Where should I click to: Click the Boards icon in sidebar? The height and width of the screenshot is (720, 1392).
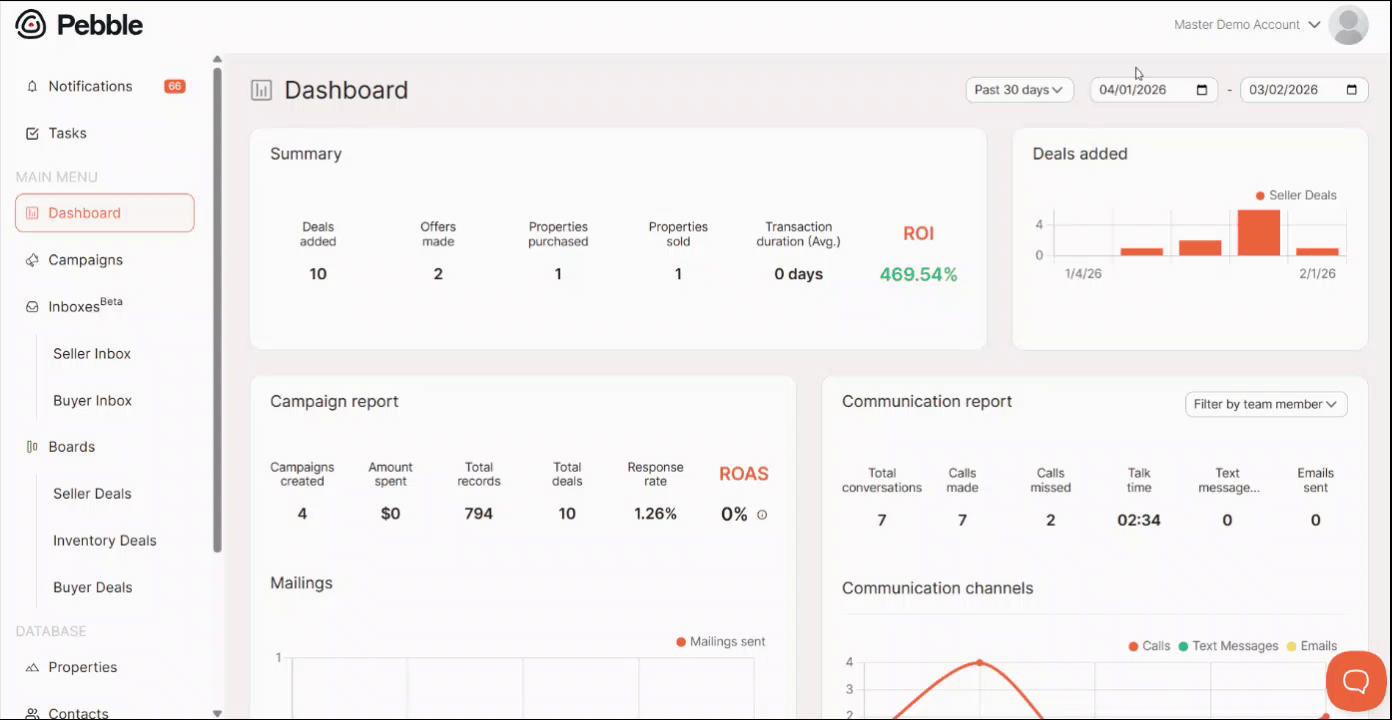[x=32, y=447]
